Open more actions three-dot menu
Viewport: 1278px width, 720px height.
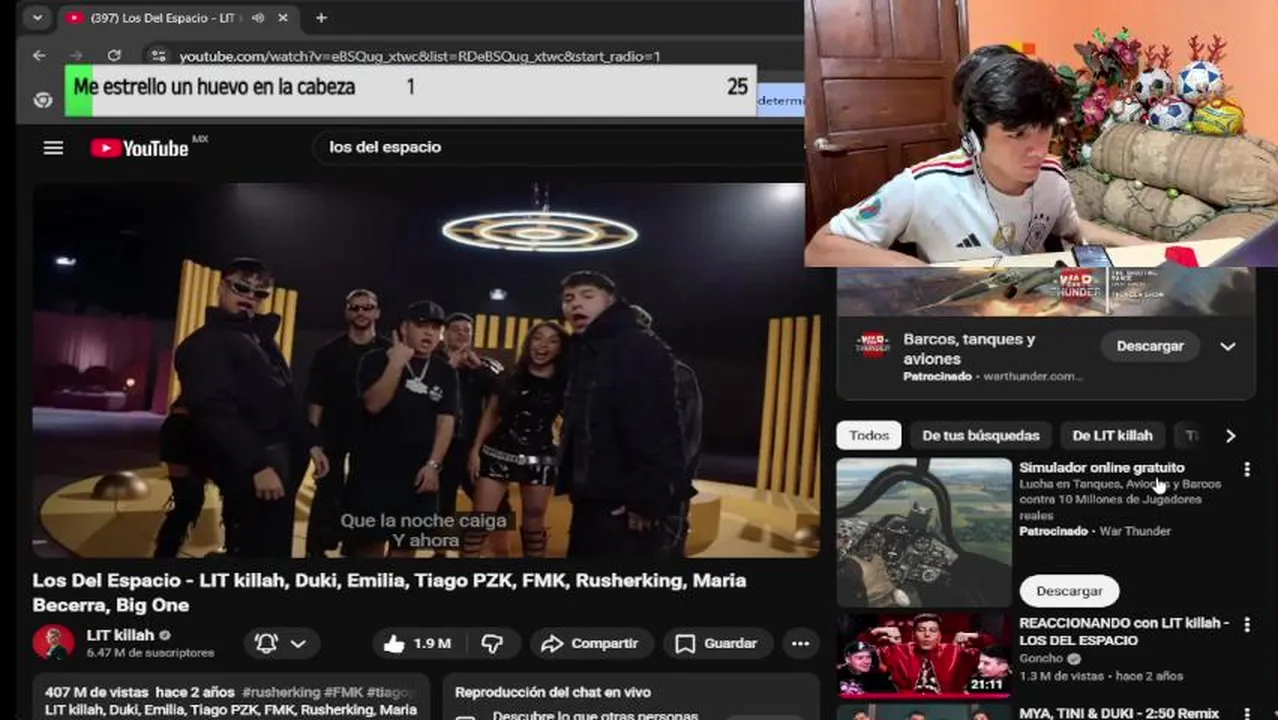(x=800, y=644)
